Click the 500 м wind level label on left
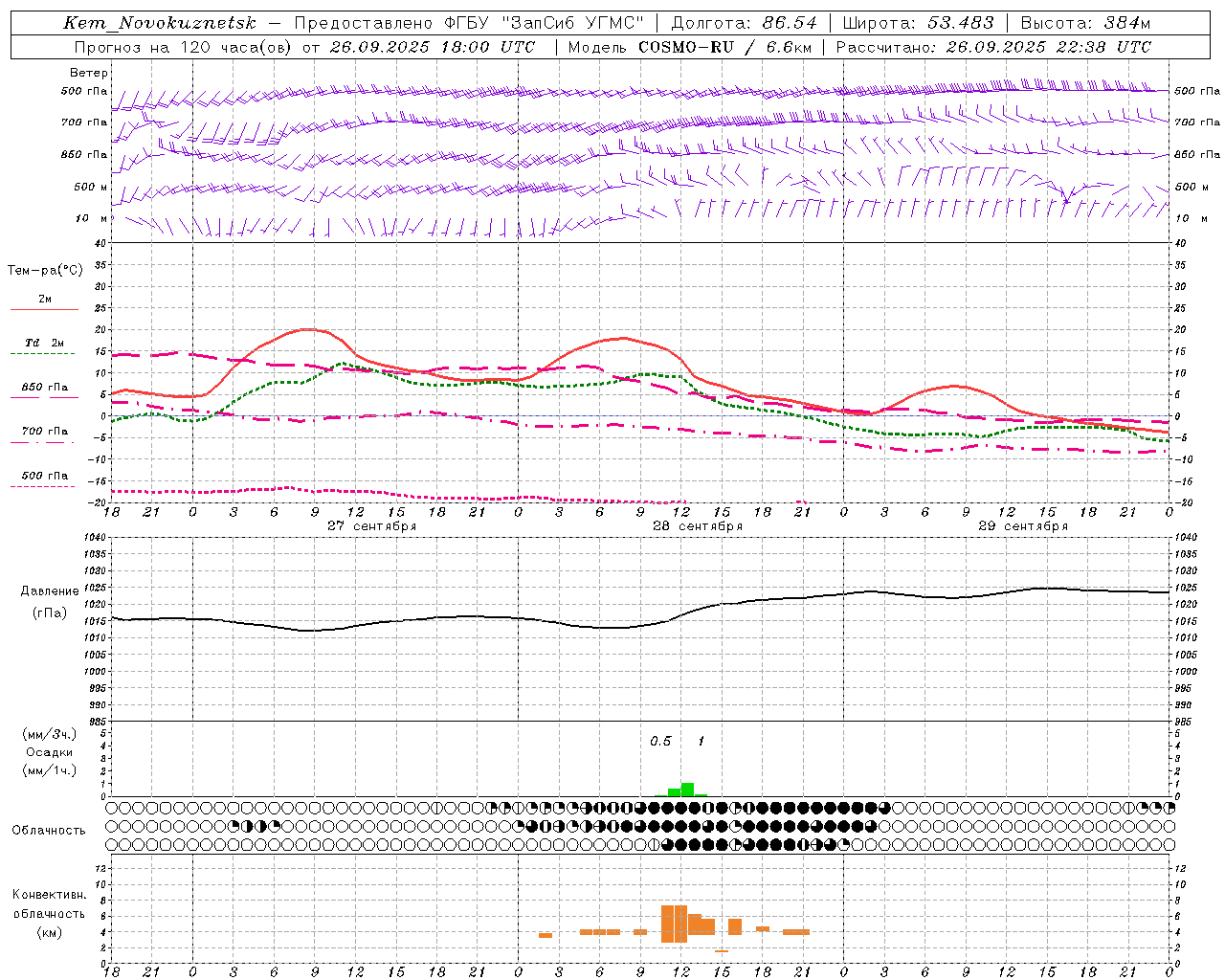Viewport: 1225px width, 980px height. pos(91,187)
